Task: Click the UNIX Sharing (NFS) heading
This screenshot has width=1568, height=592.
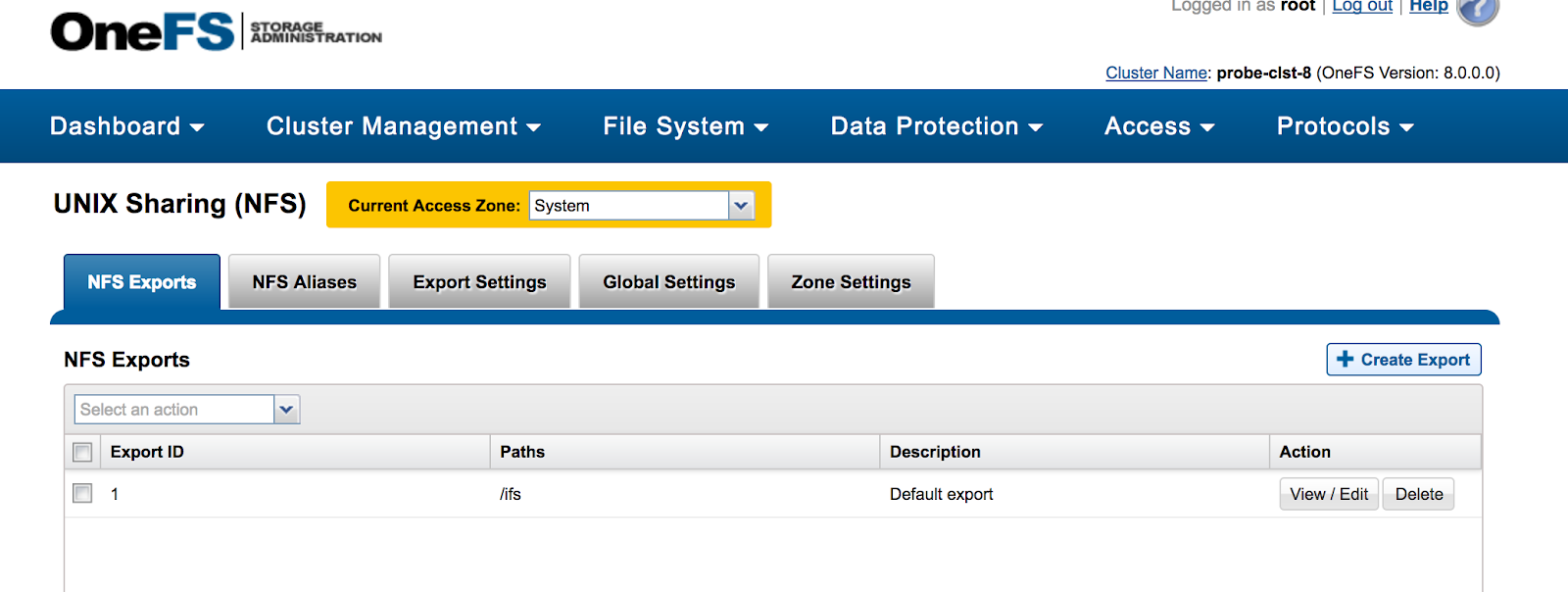Action: (x=179, y=204)
